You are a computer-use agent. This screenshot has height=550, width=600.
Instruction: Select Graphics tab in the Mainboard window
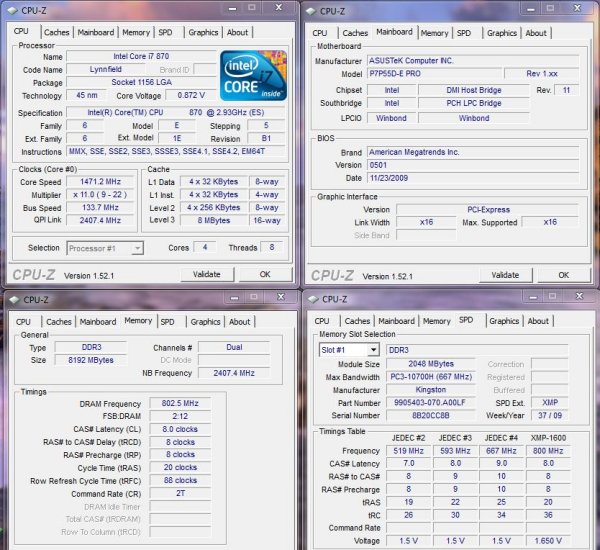click(x=502, y=33)
